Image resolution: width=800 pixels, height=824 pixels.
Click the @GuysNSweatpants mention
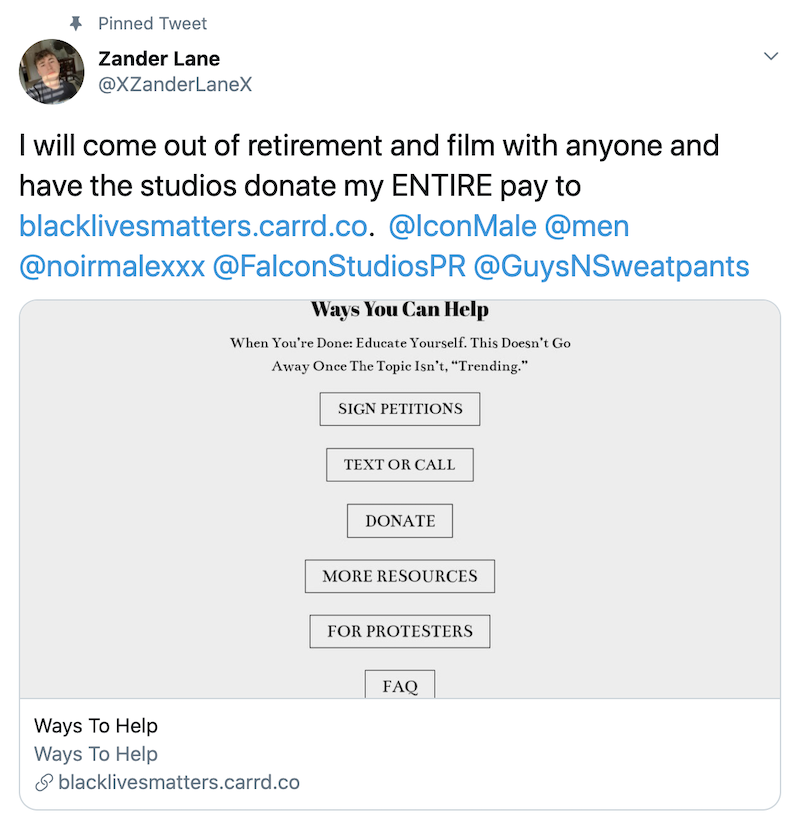pos(611,266)
